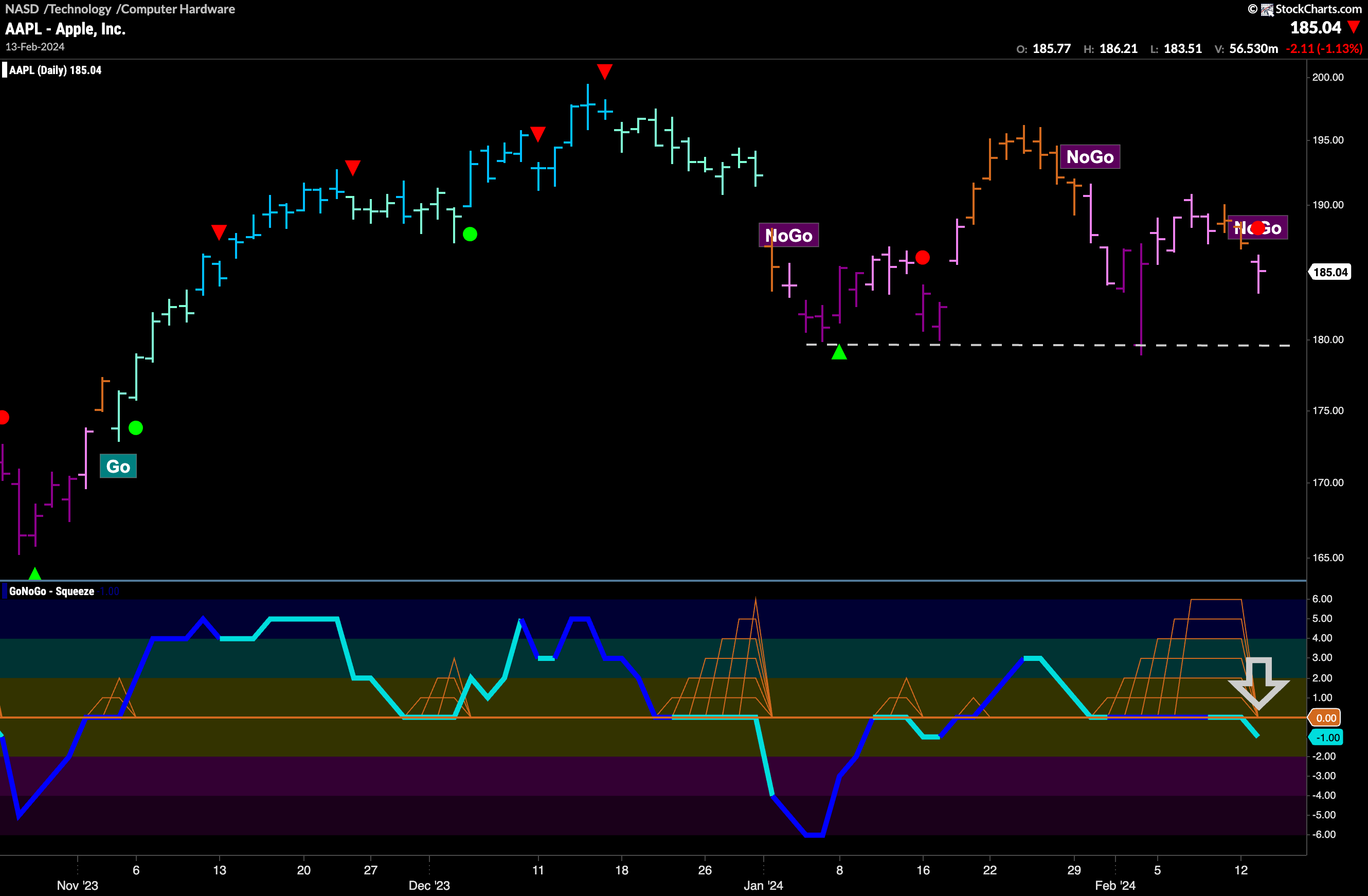Click the O: 185.77 open value
This screenshot has height=896, width=1368.
(x=1043, y=49)
